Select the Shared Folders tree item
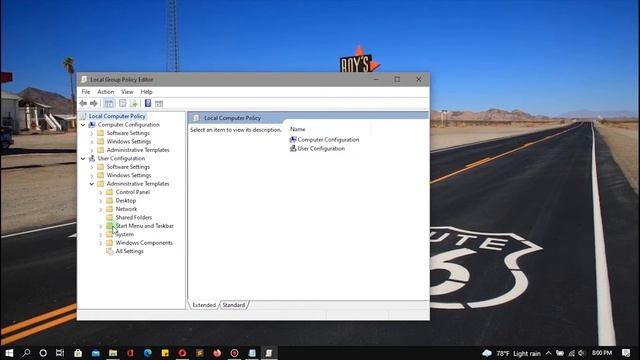 coord(133,218)
